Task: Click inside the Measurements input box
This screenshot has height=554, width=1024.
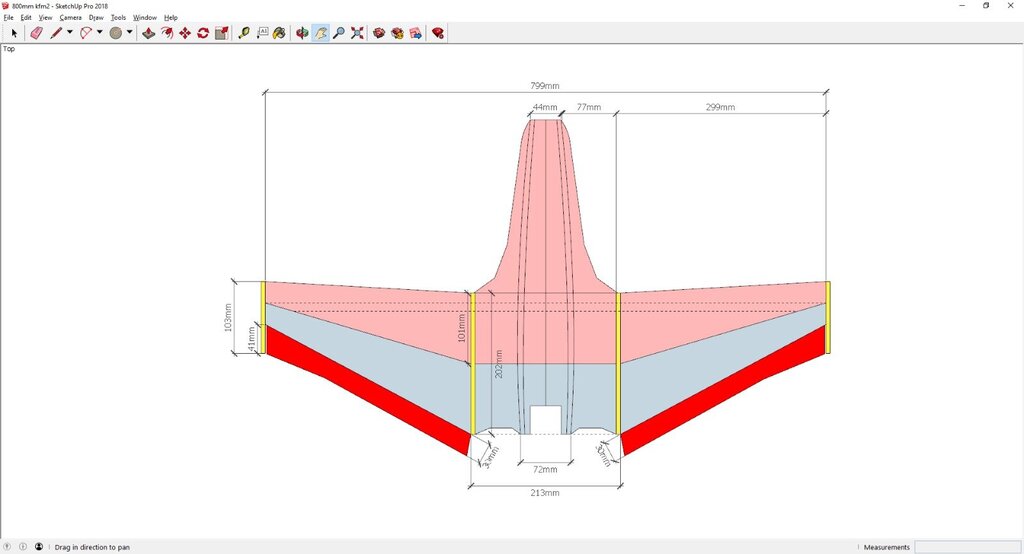Action: tap(965, 547)
